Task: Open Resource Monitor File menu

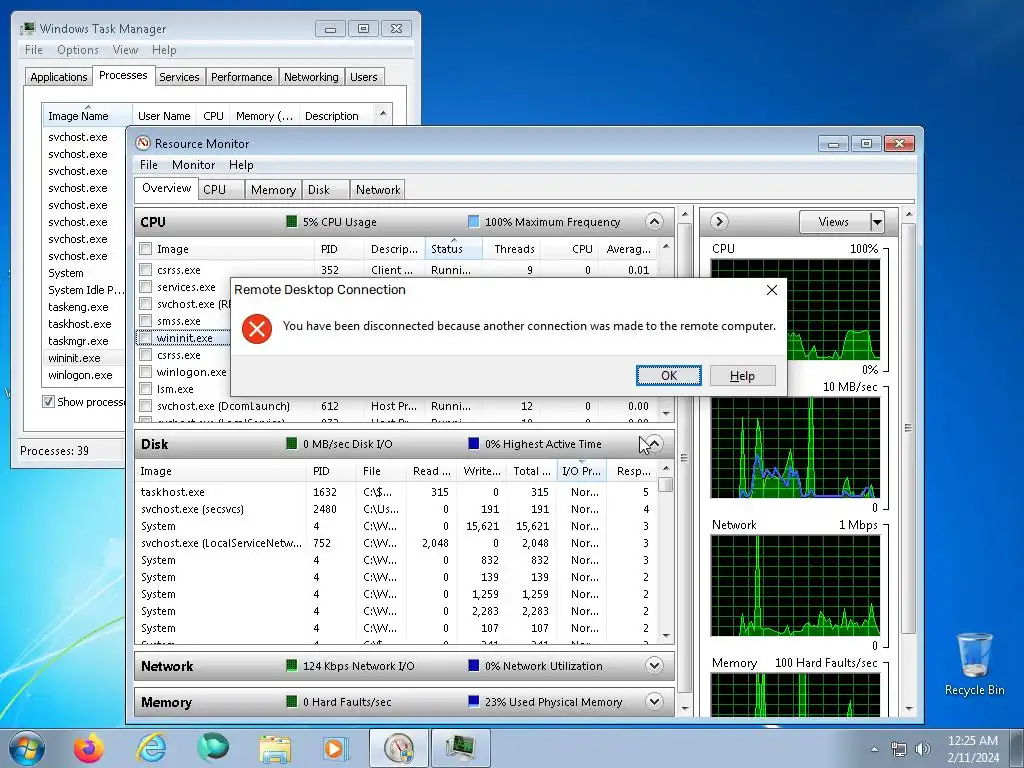Action: pyautogui.click(x=148, y=165)
